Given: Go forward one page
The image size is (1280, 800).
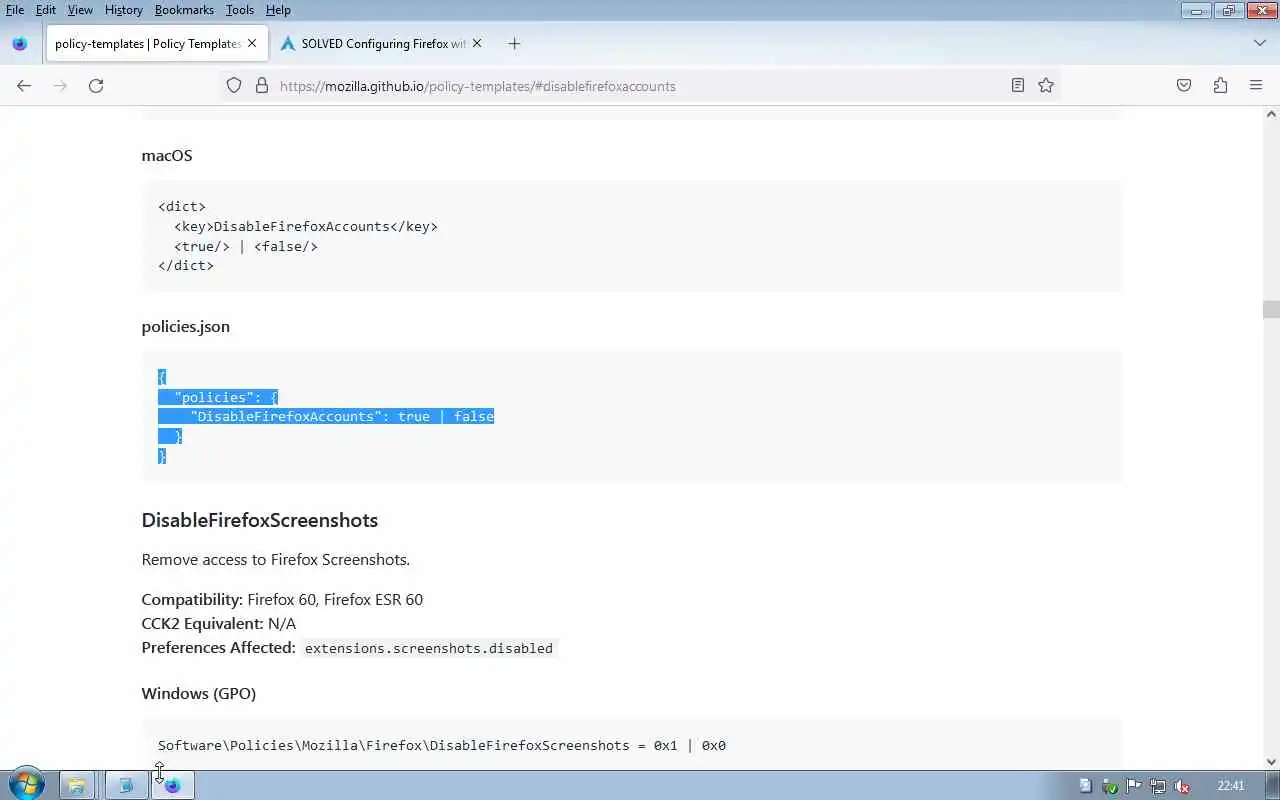Looking at the screenshot, I should coord(60,86).
